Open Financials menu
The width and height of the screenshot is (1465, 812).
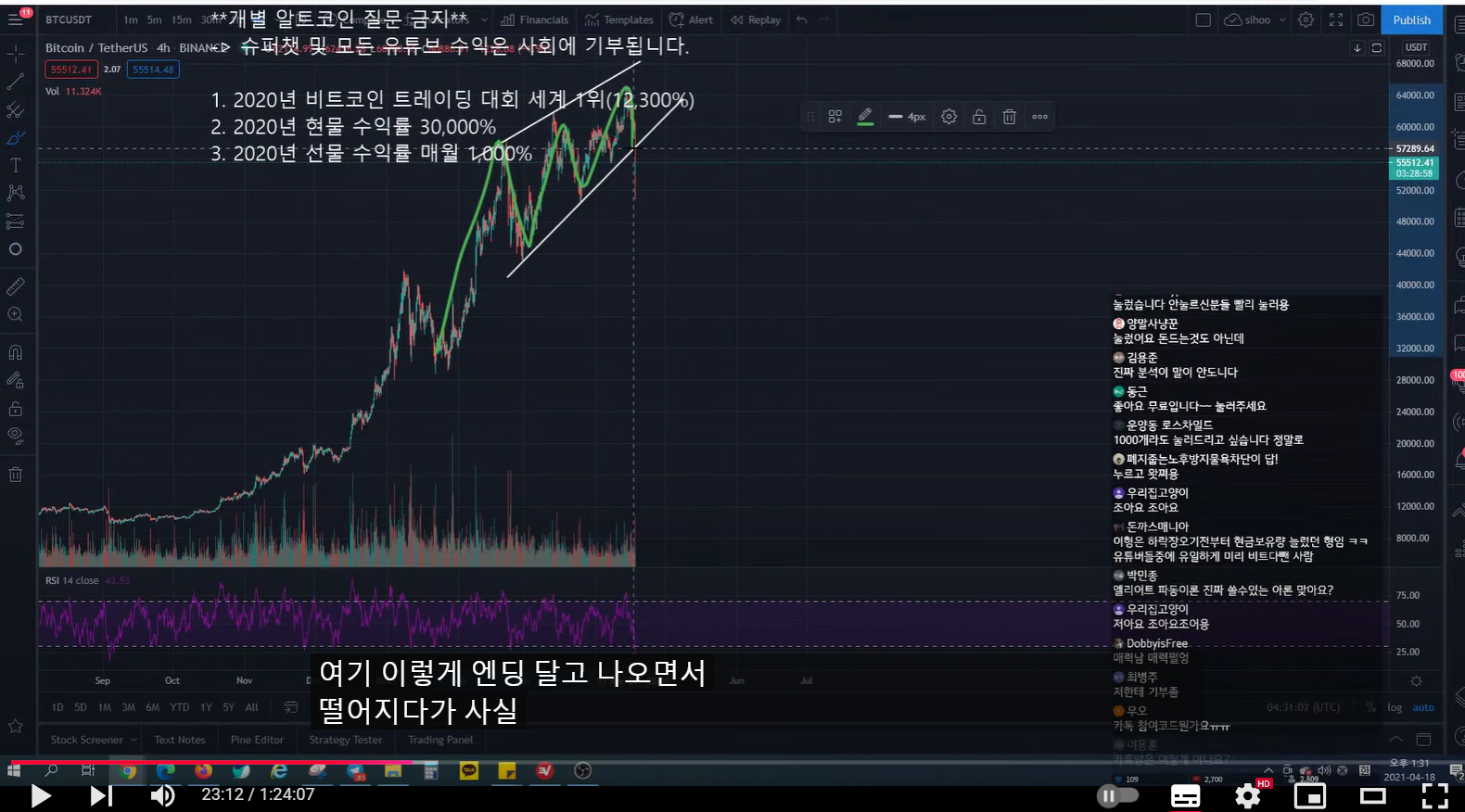[x=534, y=19]
